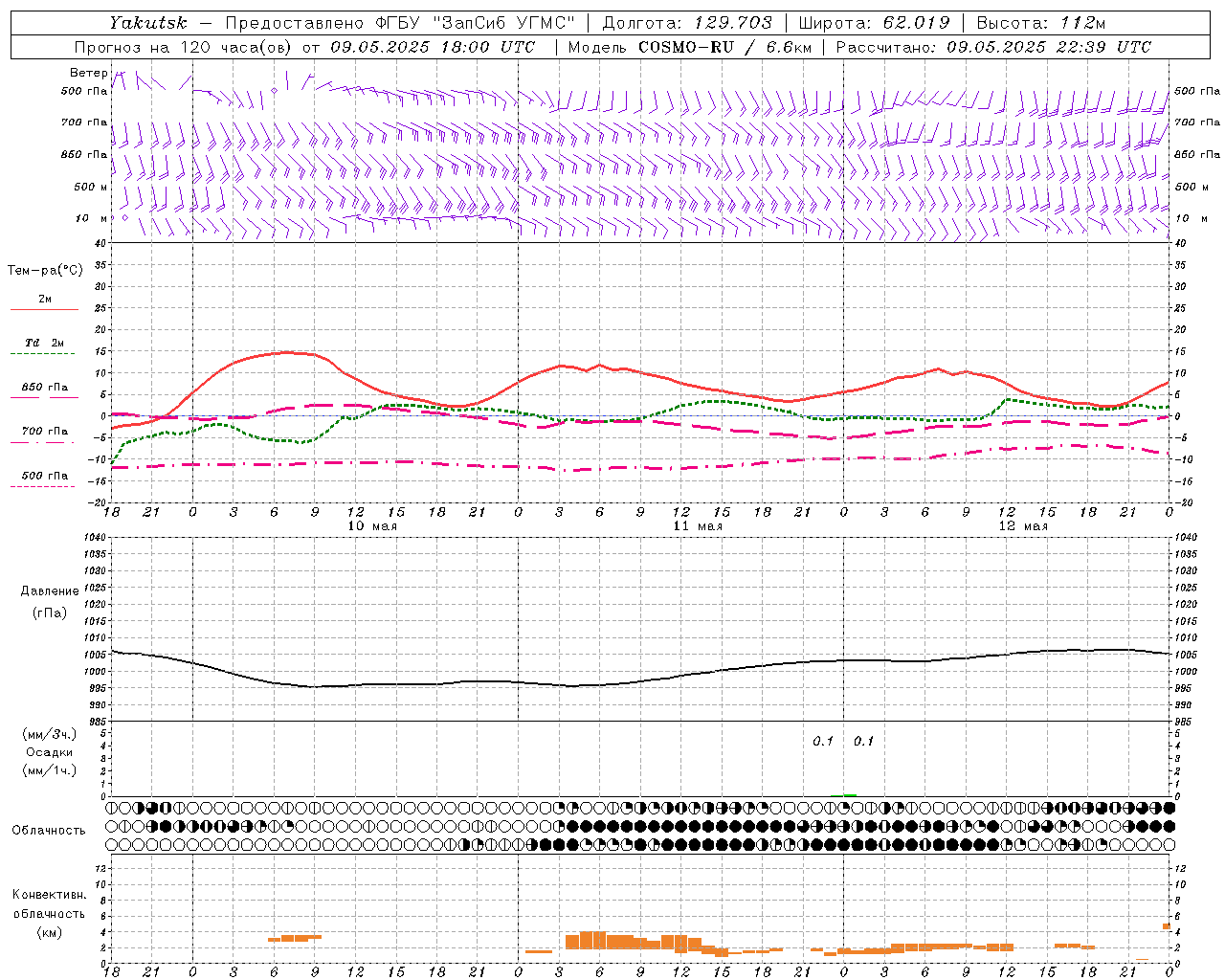Click the small green precipitation bar

[x=850, y=795]
